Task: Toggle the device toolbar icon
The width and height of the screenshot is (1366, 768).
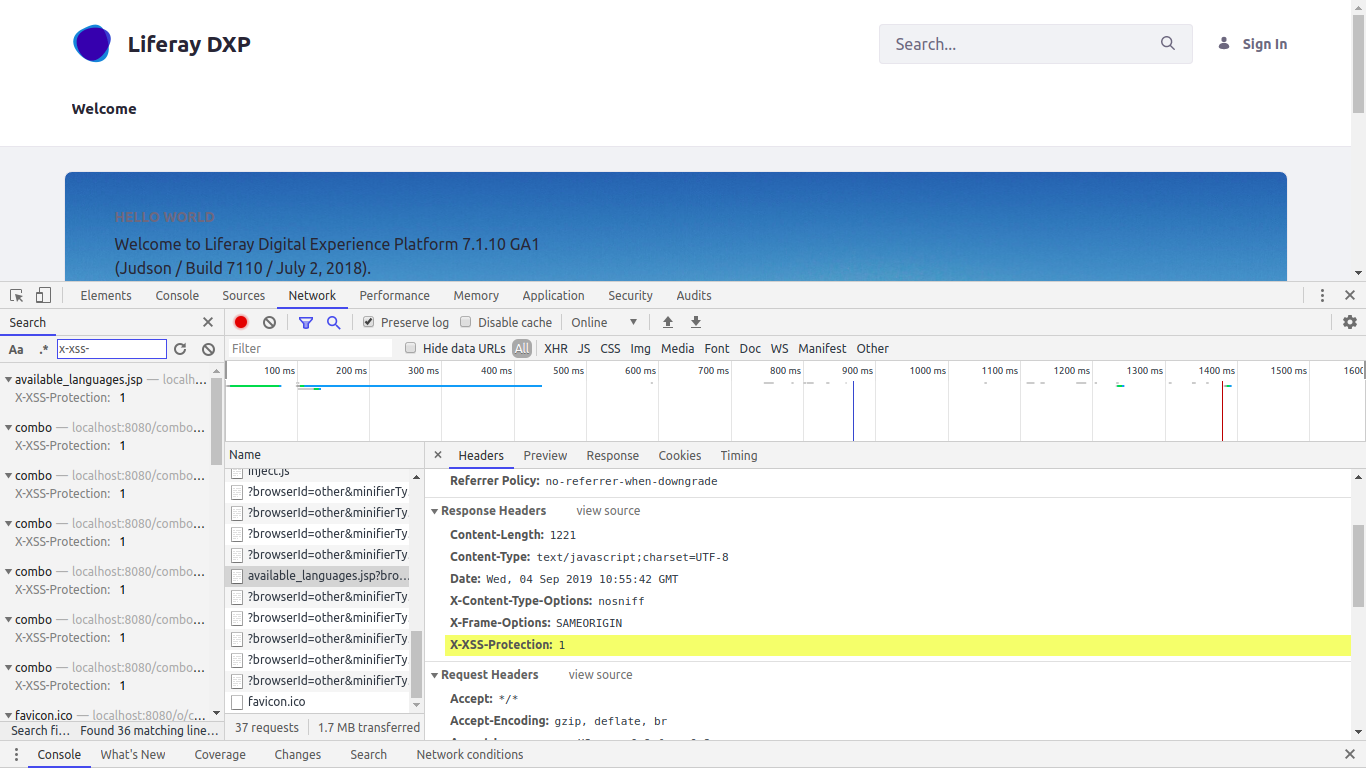Action: [43, 296]
